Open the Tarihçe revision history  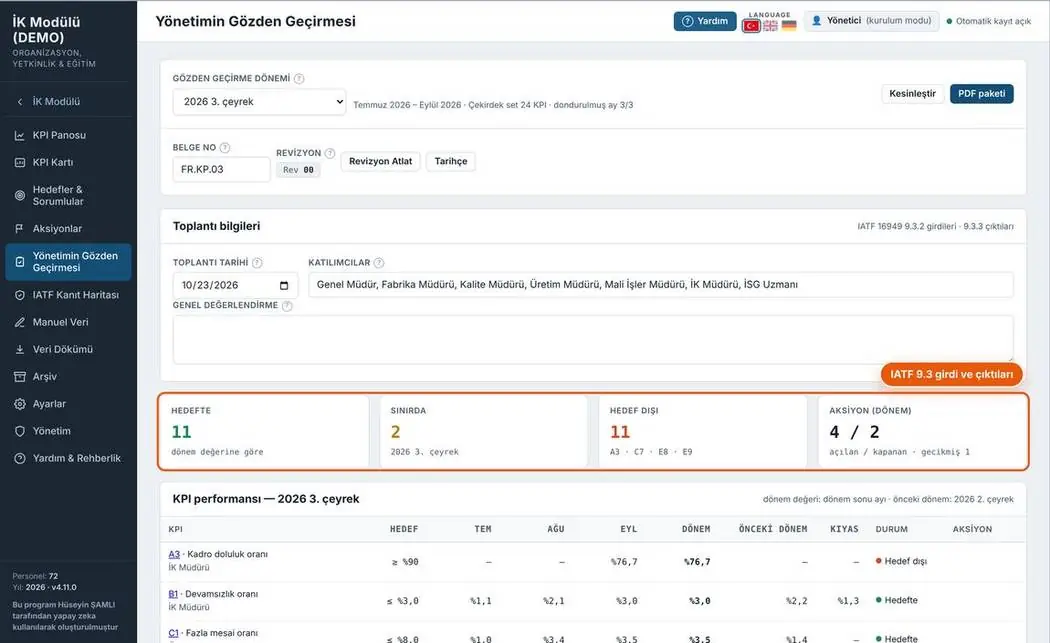coord(451,161)
